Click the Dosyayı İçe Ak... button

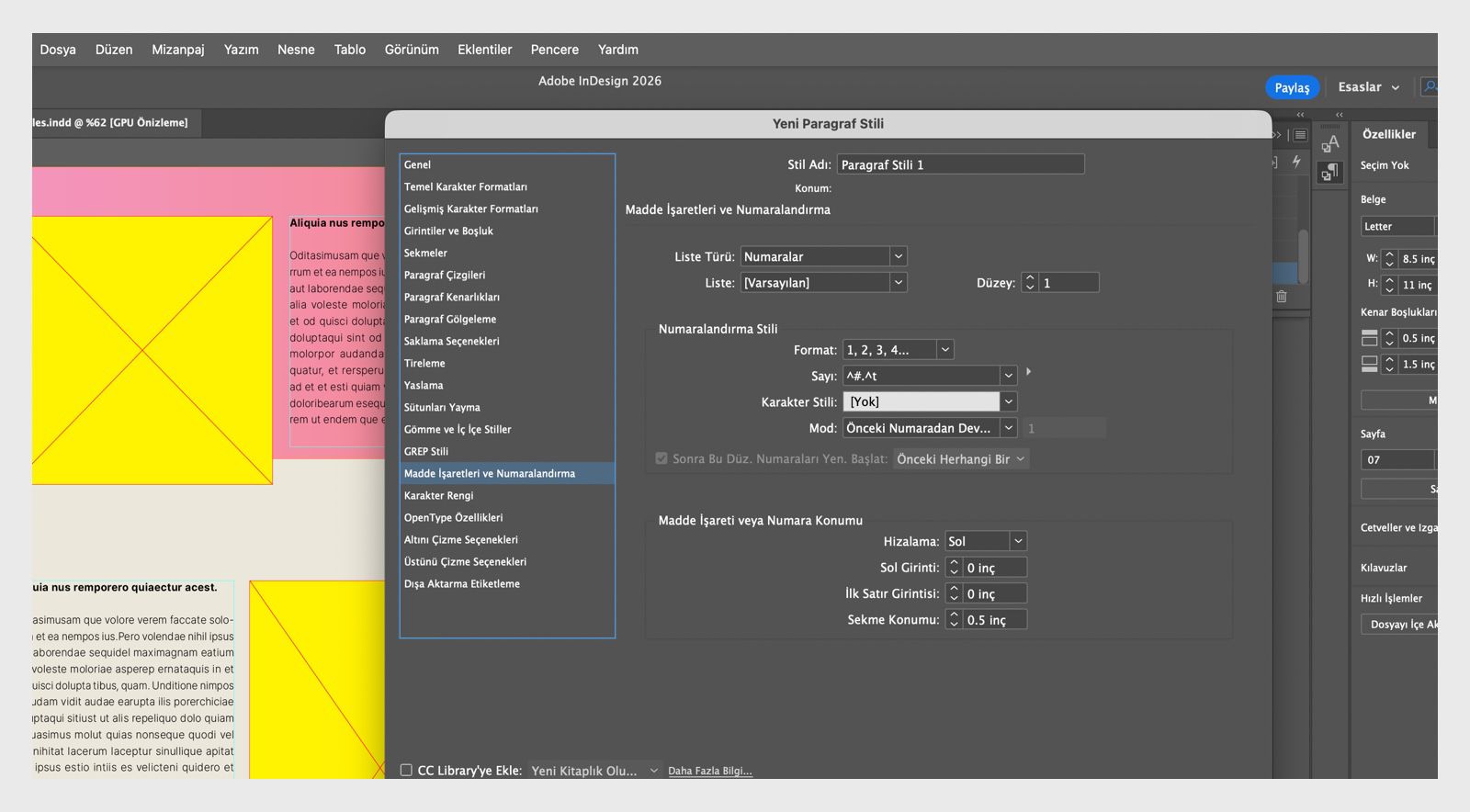tap(1399, 625)
